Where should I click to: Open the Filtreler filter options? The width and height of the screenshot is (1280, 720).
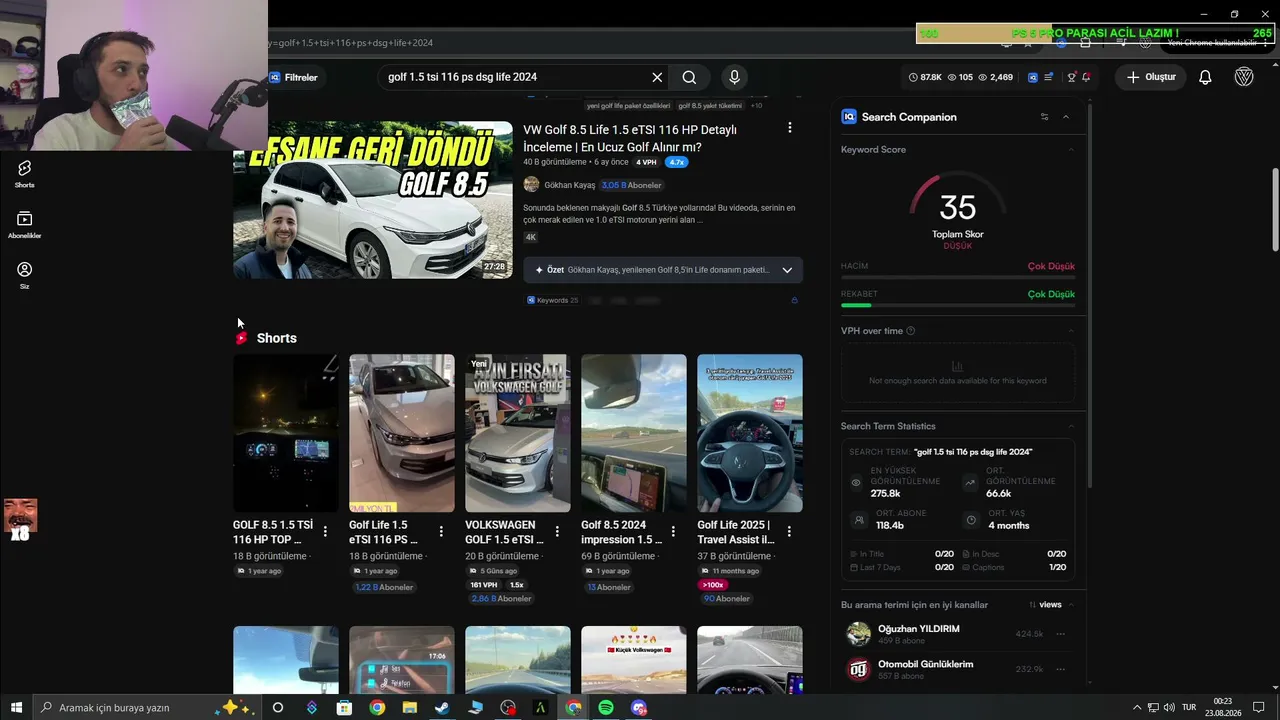pyautogui.click(x=294, y=77)
